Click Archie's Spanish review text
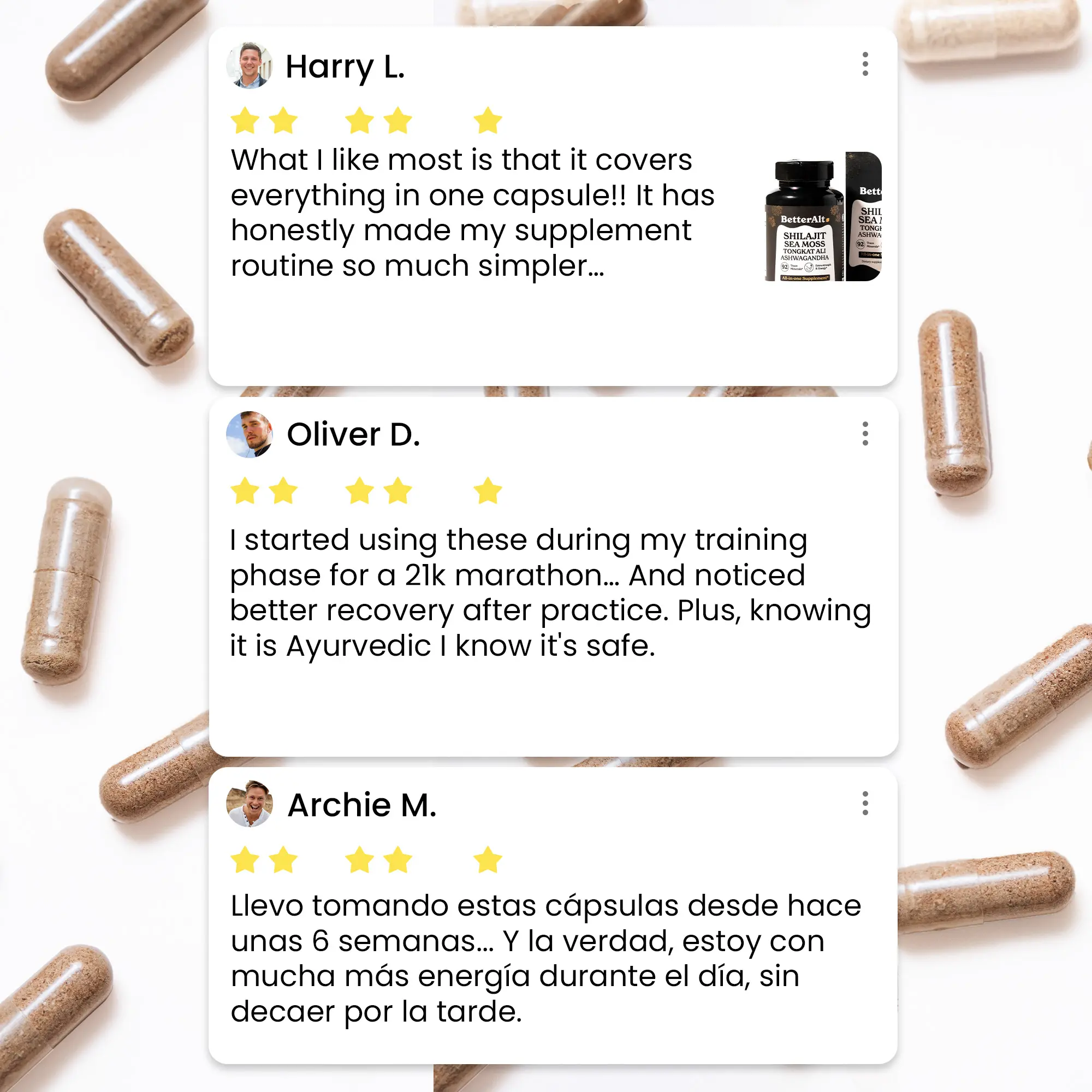Screen dimensions: 1092x1092 click(546, 959)
